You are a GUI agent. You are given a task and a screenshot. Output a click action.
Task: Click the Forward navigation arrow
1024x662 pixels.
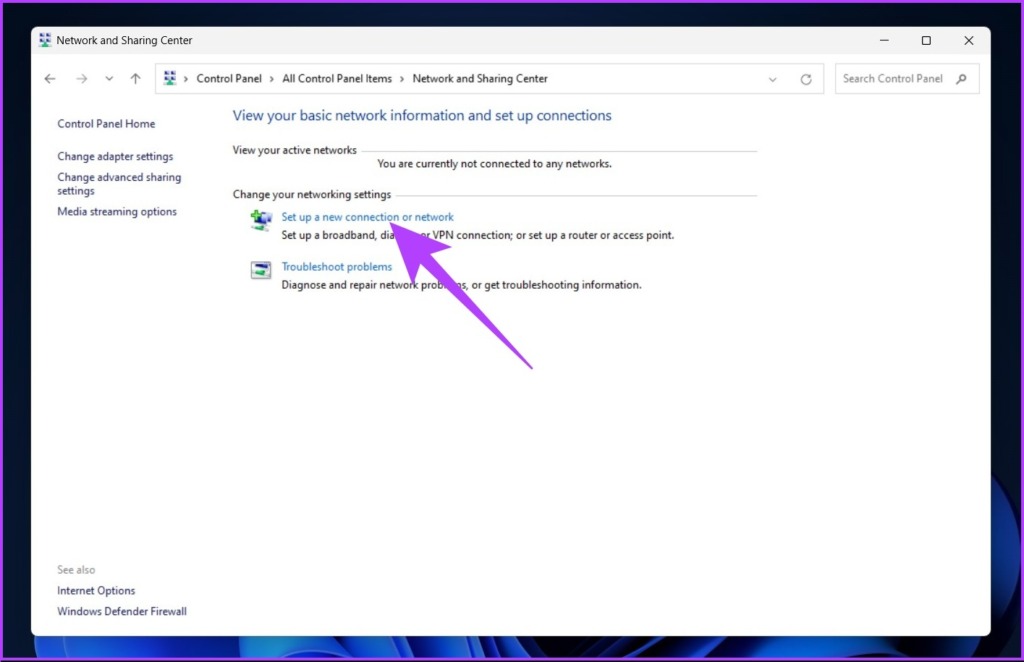pyautogui.click(x=82, y=79)
